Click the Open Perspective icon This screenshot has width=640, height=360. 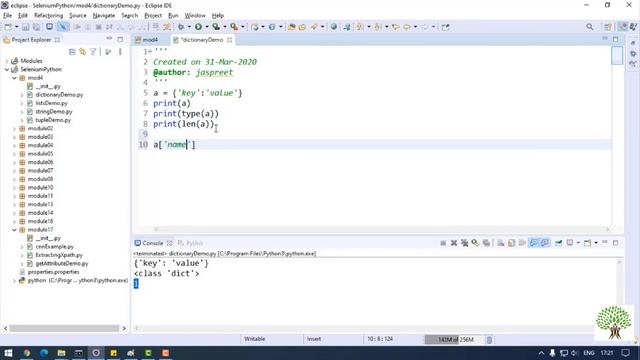(608, 27)
